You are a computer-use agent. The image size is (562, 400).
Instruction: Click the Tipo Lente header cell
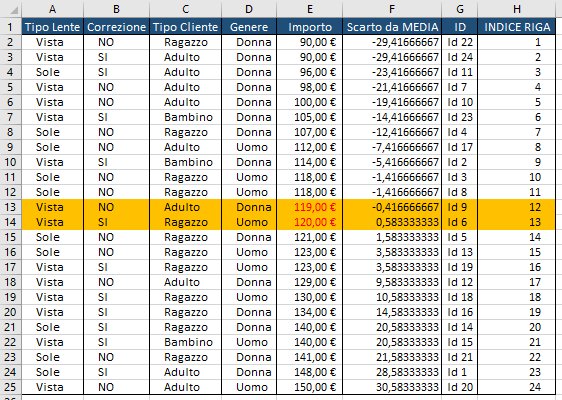(52, 27)
